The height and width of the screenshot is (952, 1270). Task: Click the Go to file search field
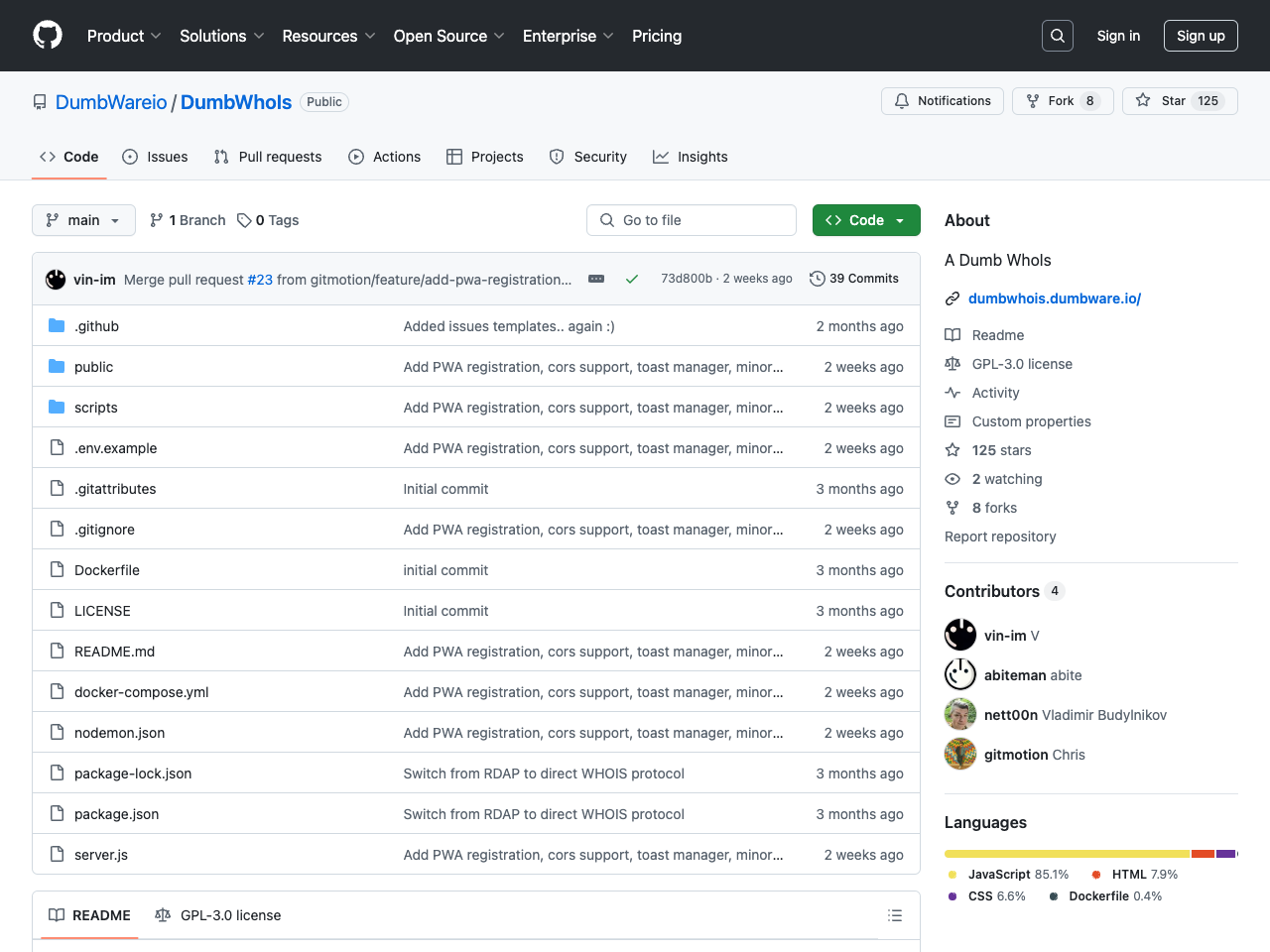[x=692, y=220]
